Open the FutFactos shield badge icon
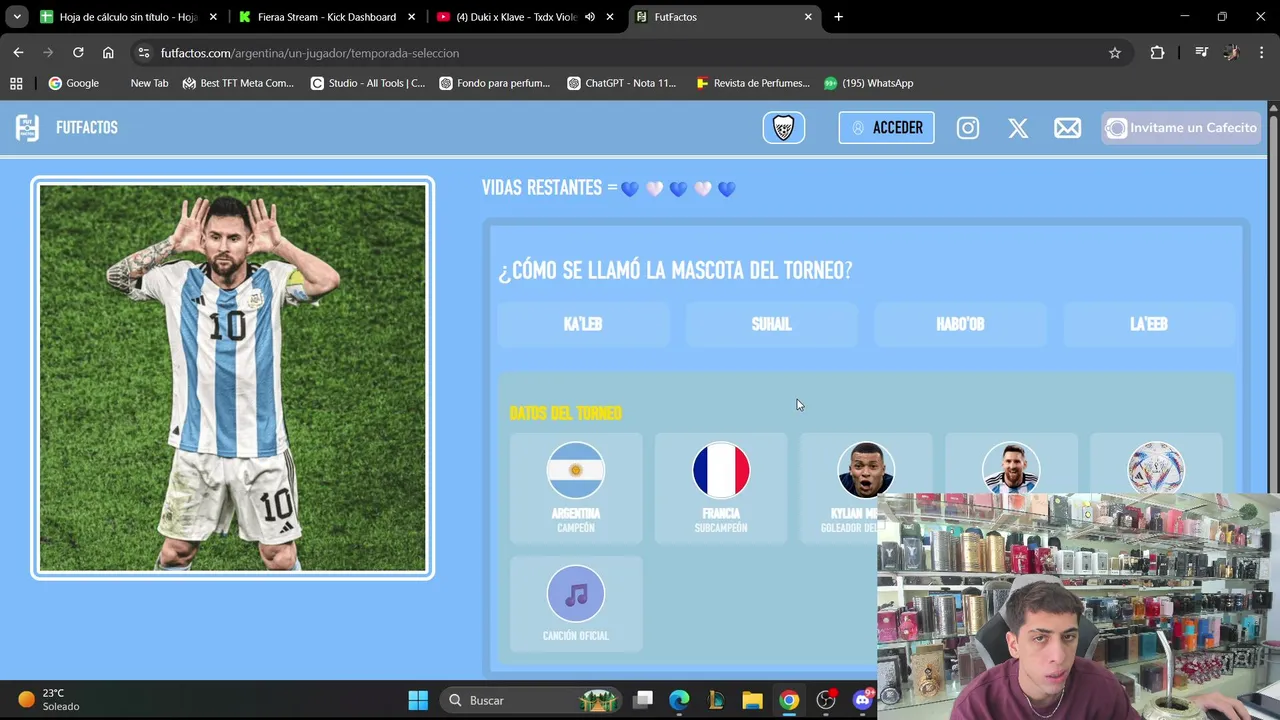Image resolution: width=1280 pixels, height=720 pixels. click(x=784, y=127)
